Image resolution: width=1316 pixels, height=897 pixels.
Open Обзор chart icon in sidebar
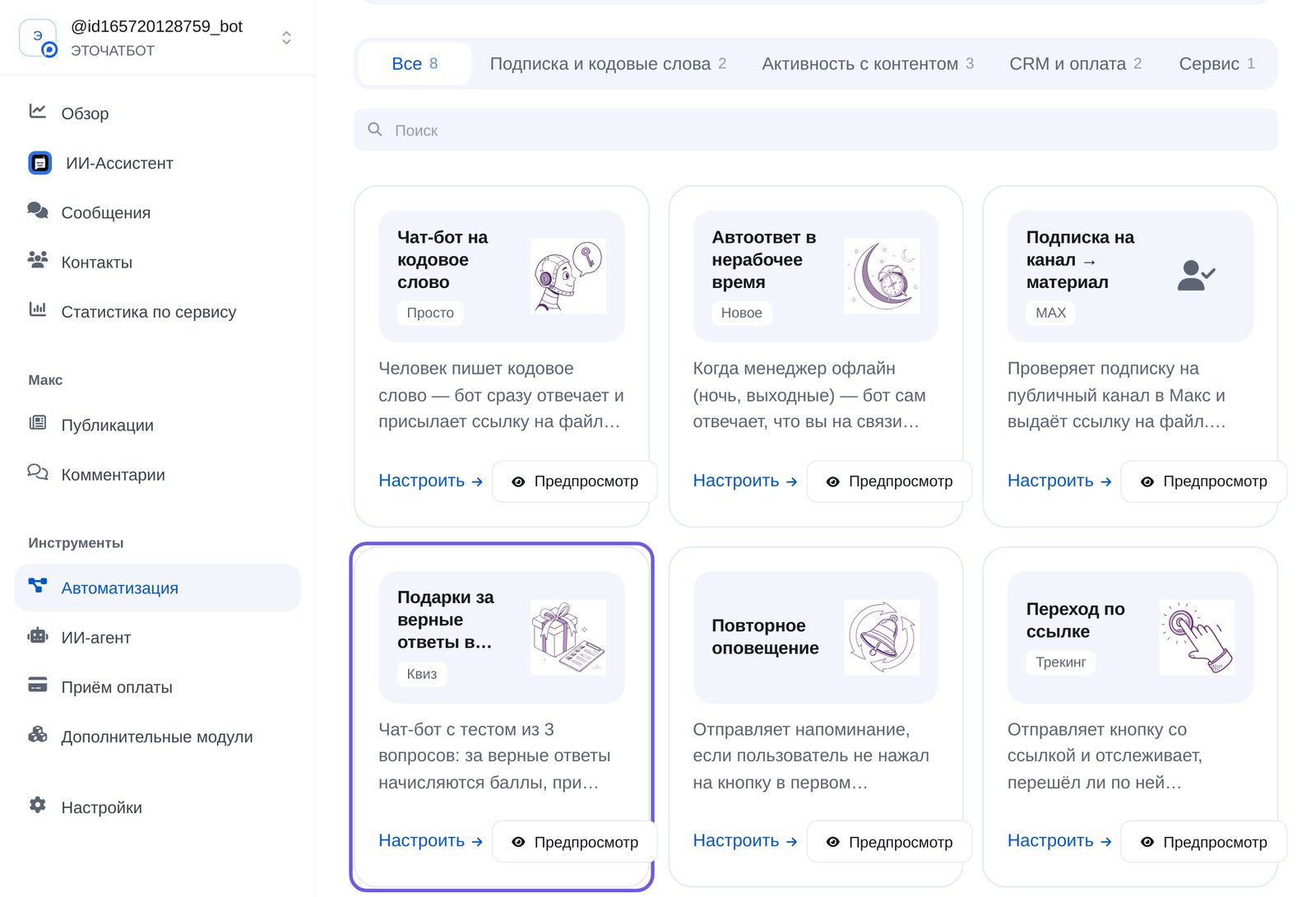click(x=38, y=111)
